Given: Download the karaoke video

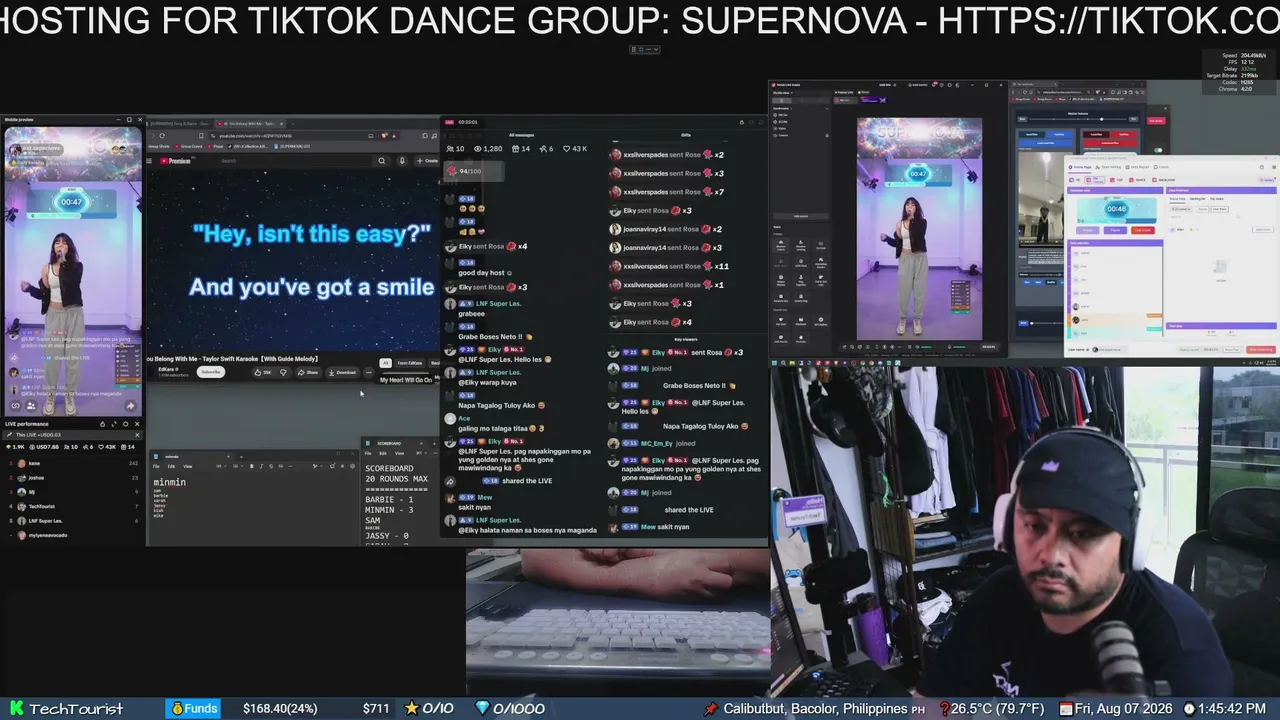Looking at the screenshot, I should click(342, 372).
